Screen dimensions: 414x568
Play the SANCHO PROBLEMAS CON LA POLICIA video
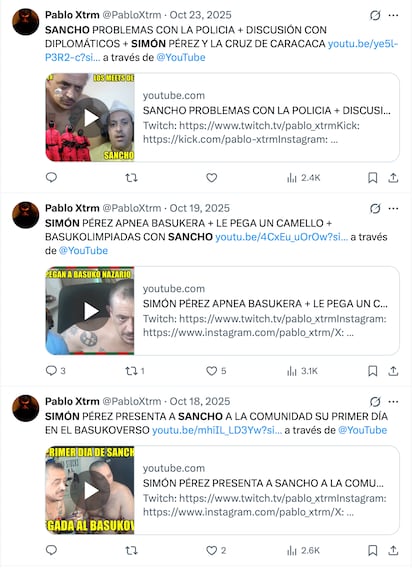[90, 118]
